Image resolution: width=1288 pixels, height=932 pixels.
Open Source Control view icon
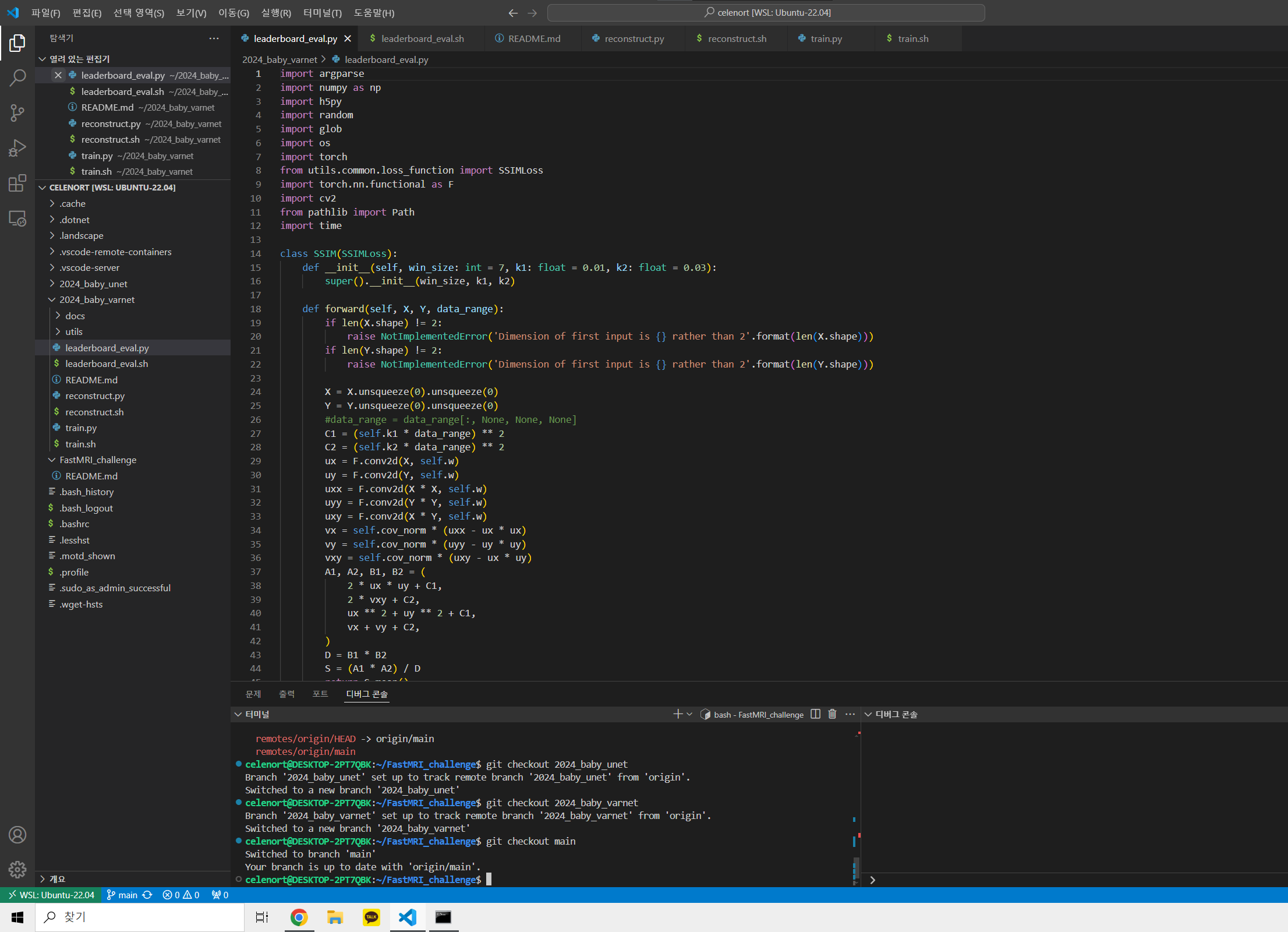17,113
